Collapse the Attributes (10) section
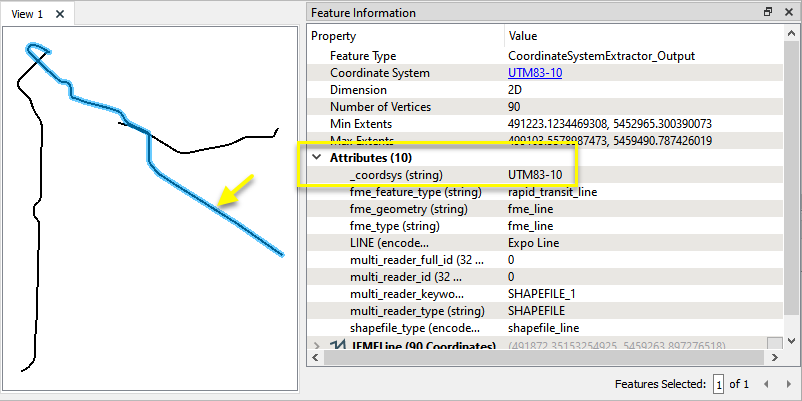This screenshot has width=802, height=401. pyautogui.click(x=317, y=158)
